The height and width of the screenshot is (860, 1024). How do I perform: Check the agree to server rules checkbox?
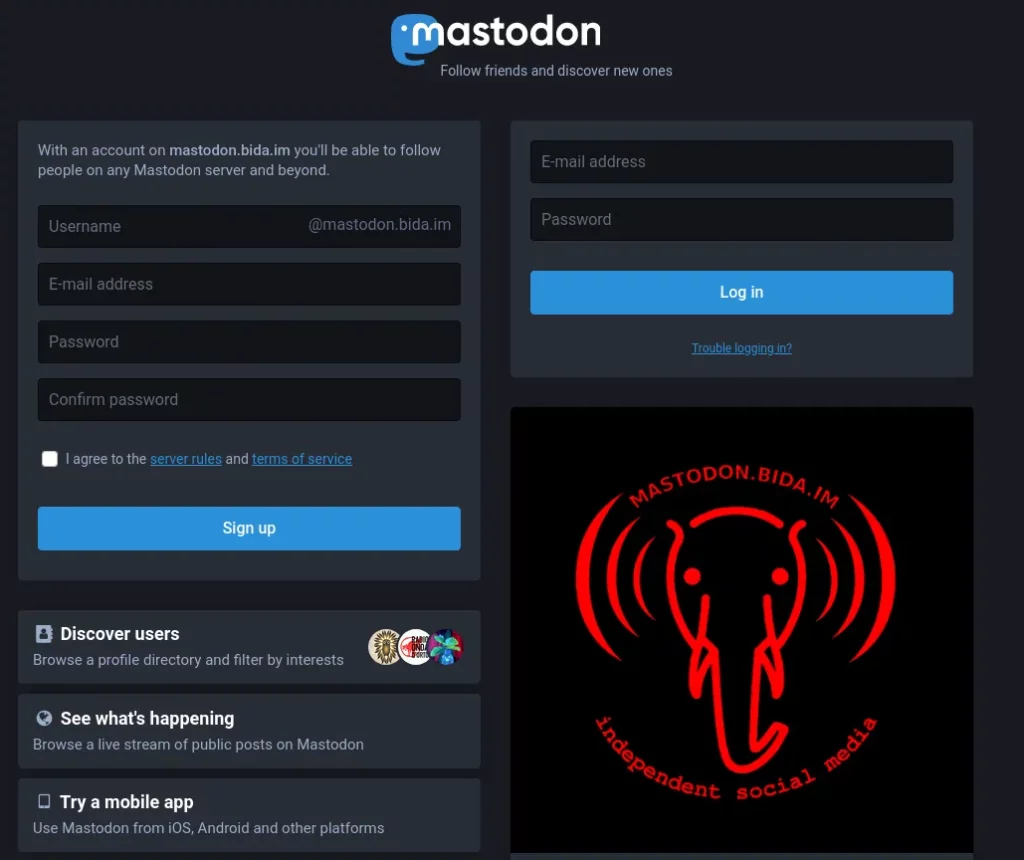tap(50, 459)
